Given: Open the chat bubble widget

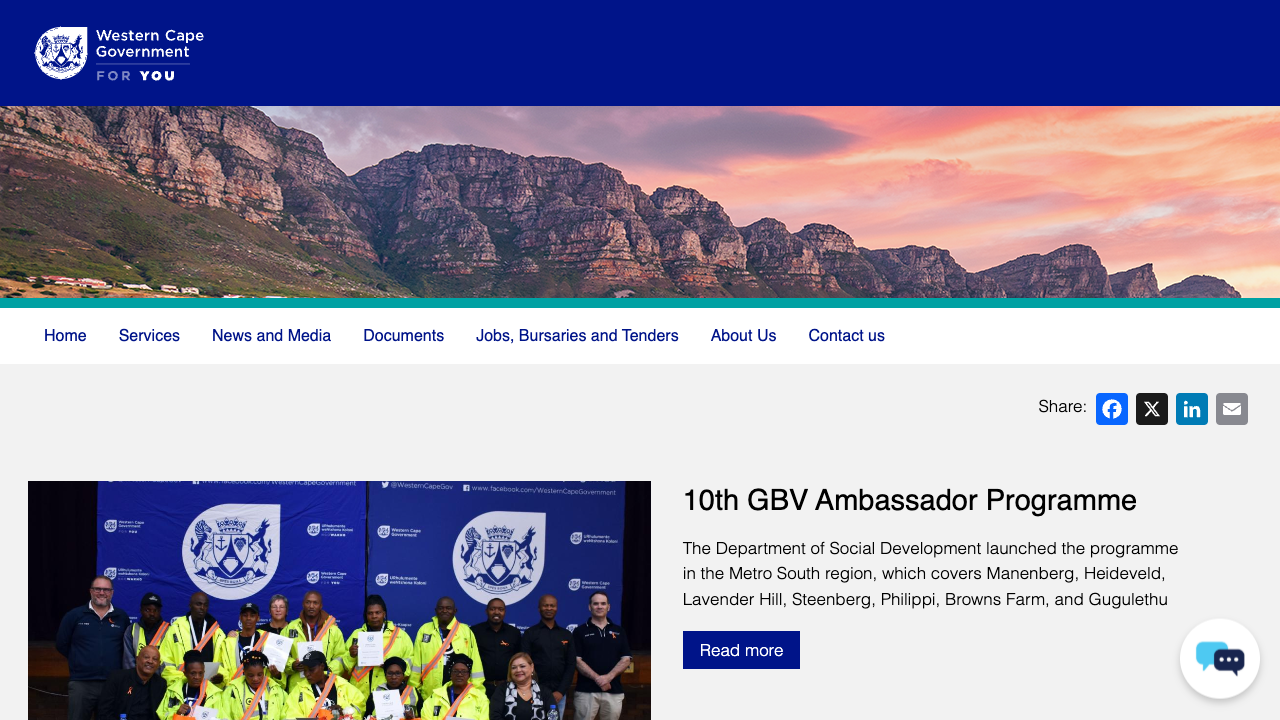Looking at the screenshot, I should click(x=1219, y=658).
